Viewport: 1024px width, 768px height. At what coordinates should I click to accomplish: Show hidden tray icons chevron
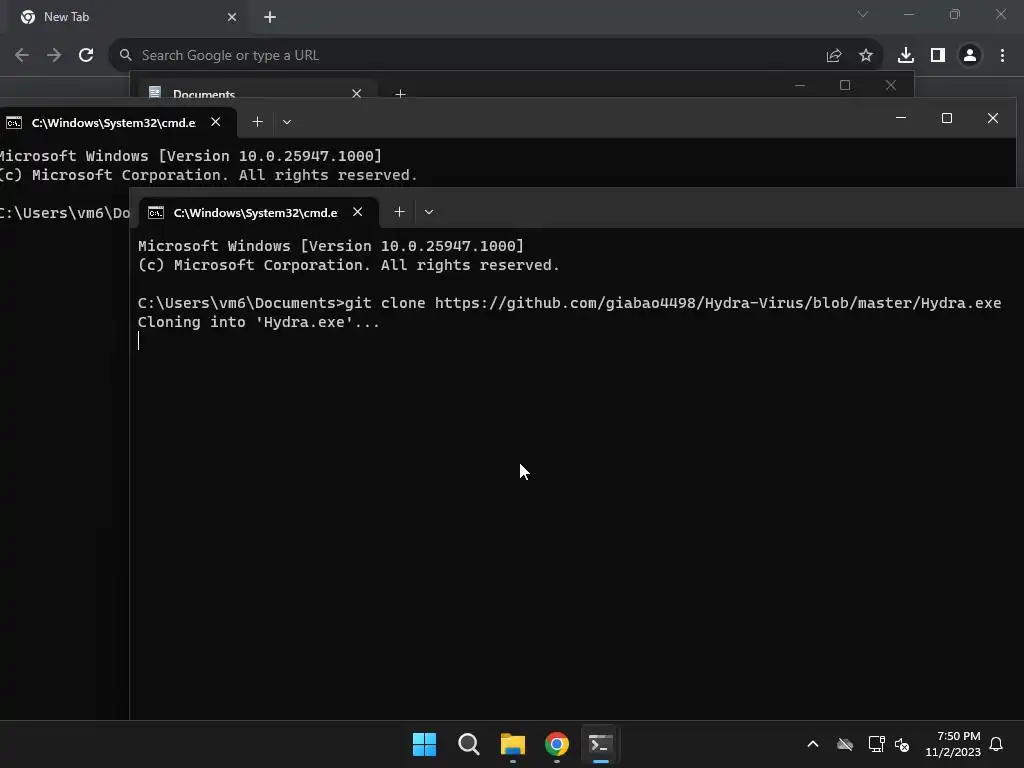coord(813,744)
